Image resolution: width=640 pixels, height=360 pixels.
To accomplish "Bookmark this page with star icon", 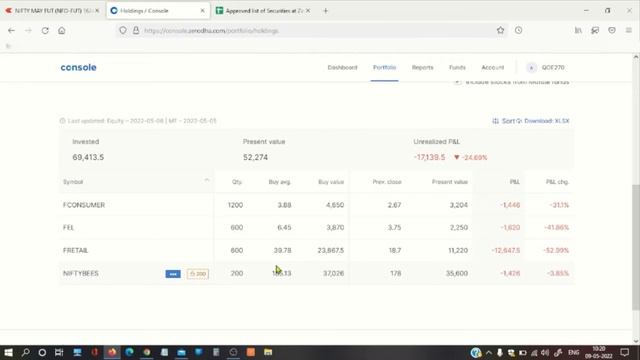I will 500,30.
